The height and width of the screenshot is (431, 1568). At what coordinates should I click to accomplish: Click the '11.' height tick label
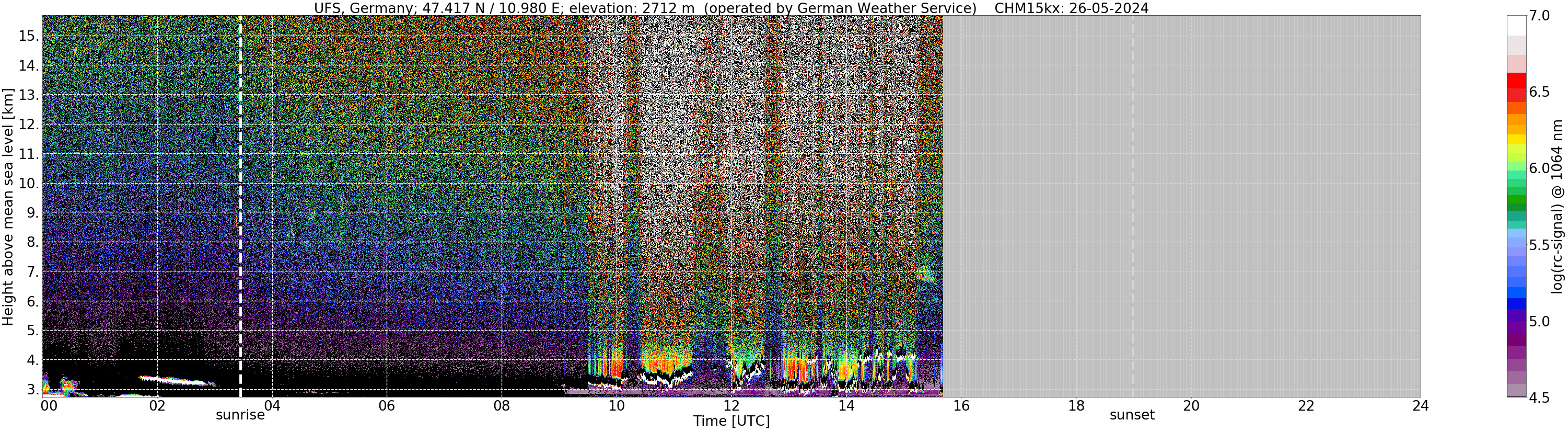[x=29, y=154]
